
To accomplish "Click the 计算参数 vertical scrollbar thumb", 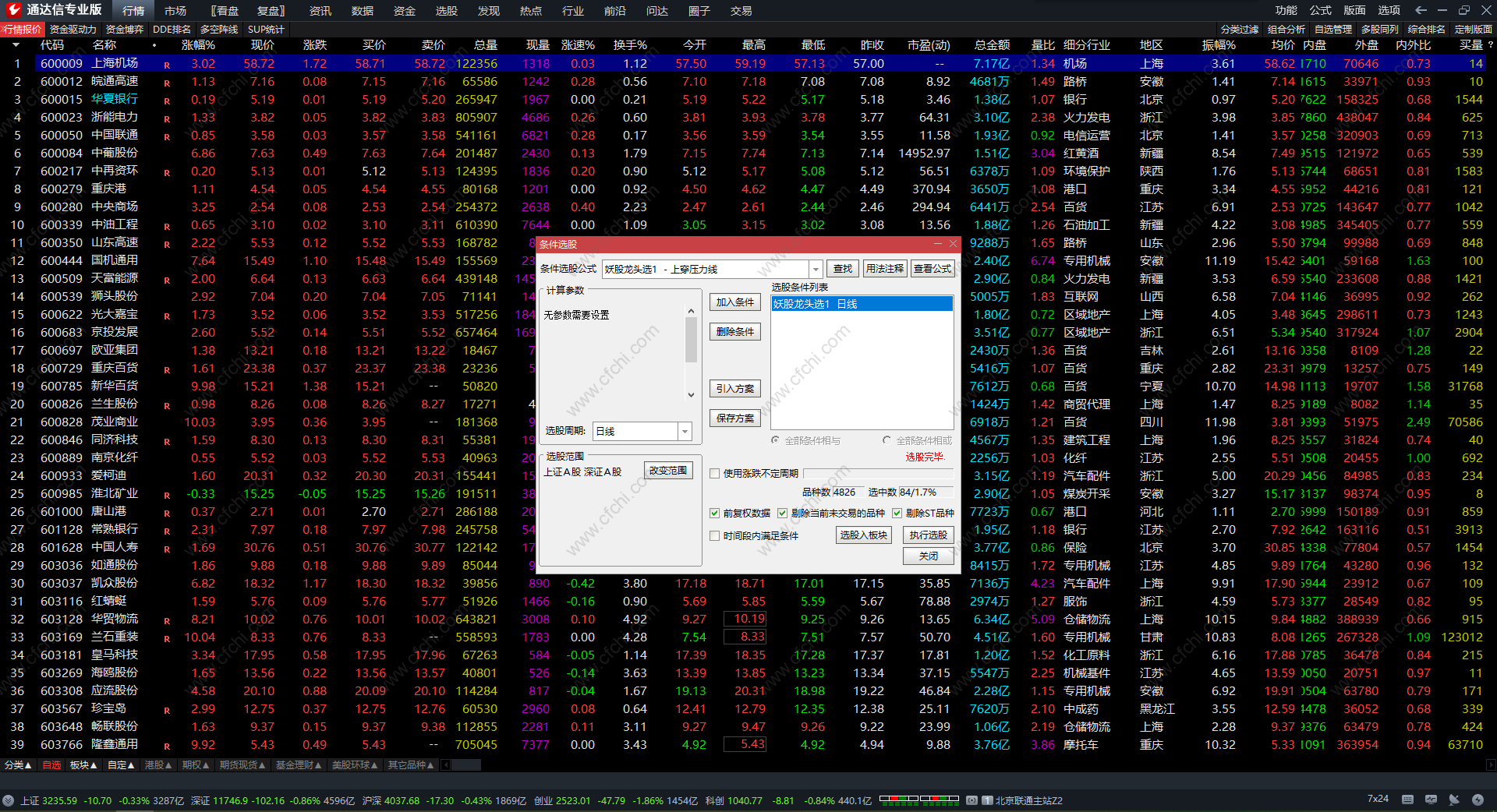I will (x=691, y=340).
